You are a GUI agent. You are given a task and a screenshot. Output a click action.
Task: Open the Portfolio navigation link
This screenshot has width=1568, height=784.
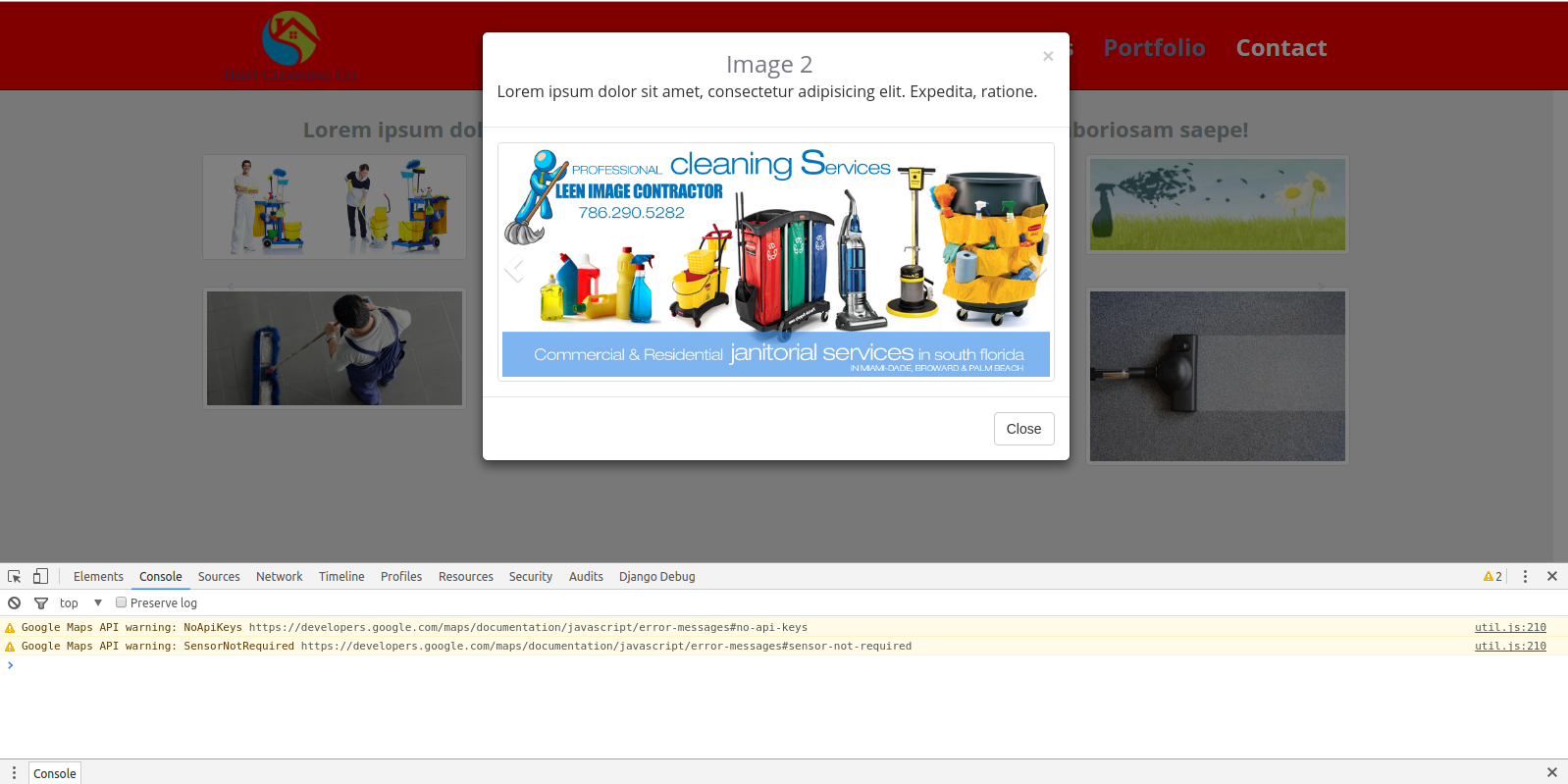coord(1154,47)
